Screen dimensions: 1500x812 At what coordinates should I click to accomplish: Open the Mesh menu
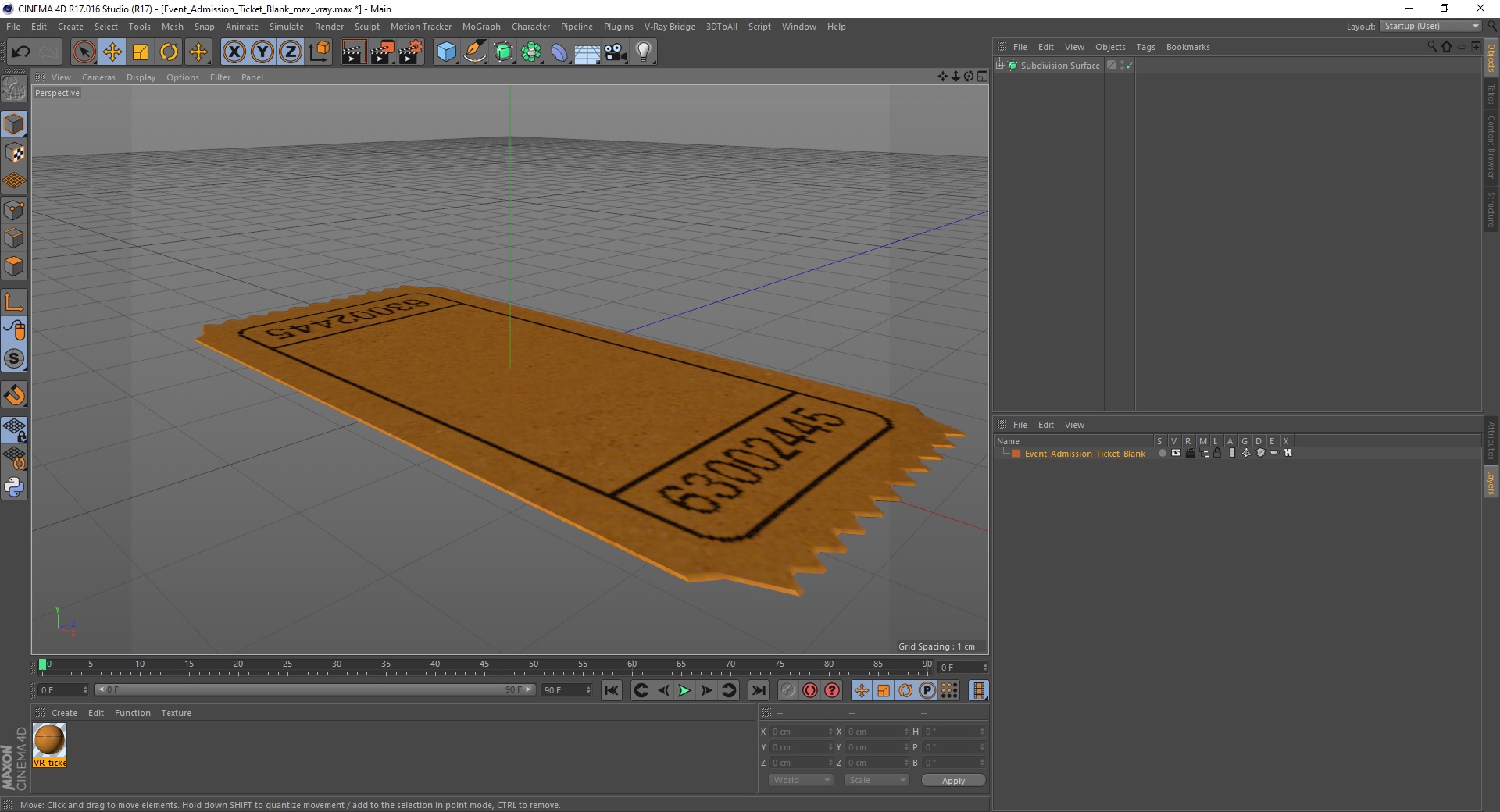pyautogui.click(x=172, y=27)
